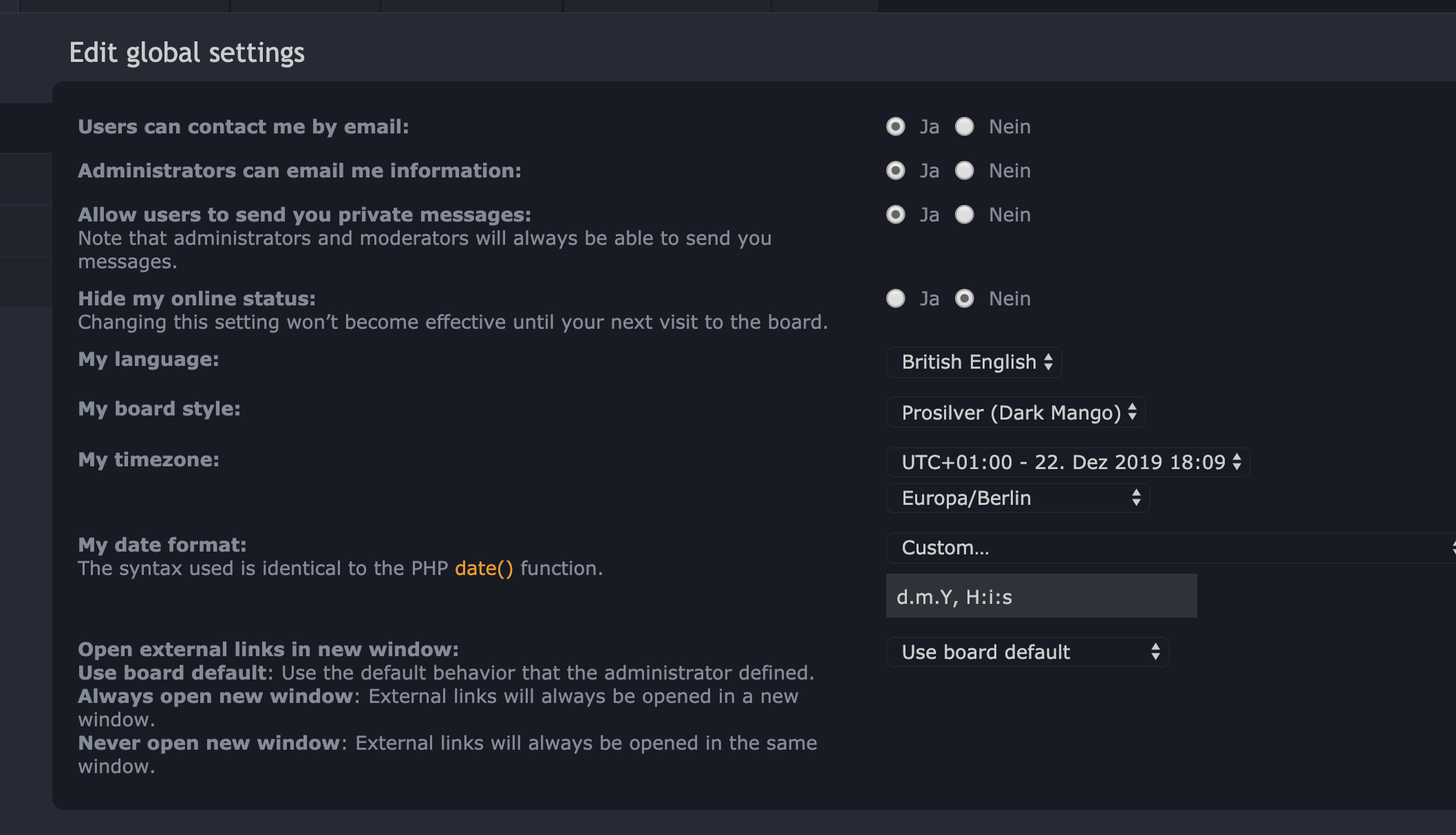Select Ja for administrators emailing information
The height and width of the screenshot is (835, 1456).
coord(895,171)
